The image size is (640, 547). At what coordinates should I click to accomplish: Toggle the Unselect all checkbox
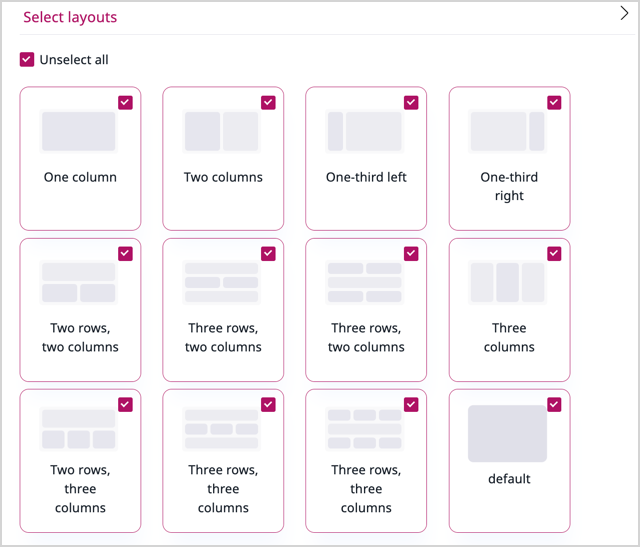point(27,60)
